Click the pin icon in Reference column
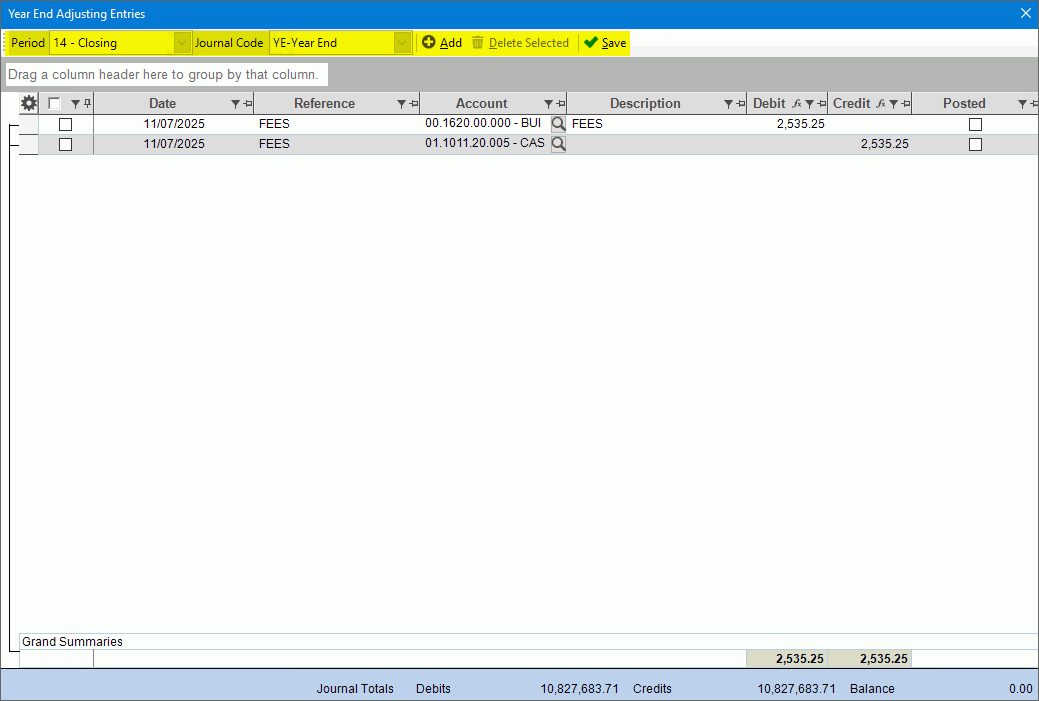The width and height of the screenshot is (1039, 701). (413, 104)
